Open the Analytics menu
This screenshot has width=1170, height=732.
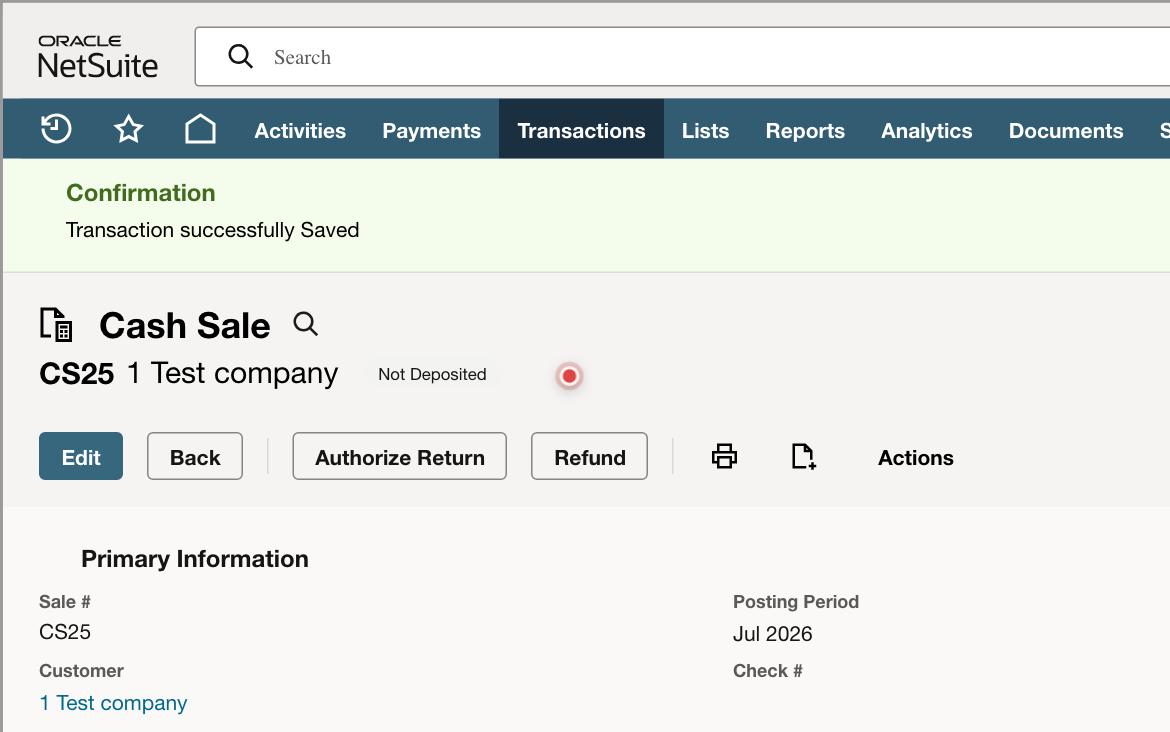coord(927,131)
